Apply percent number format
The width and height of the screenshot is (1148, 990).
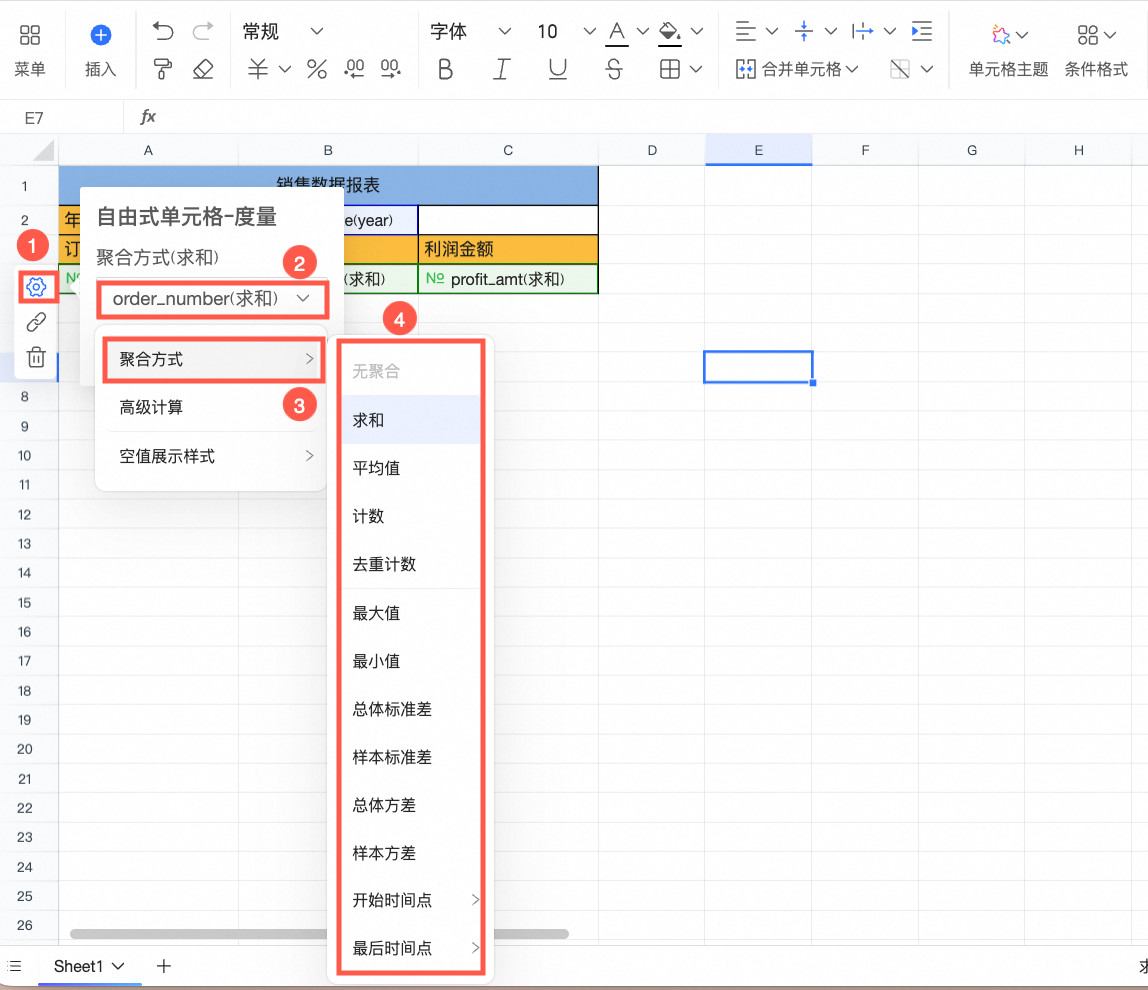point(316,69)
